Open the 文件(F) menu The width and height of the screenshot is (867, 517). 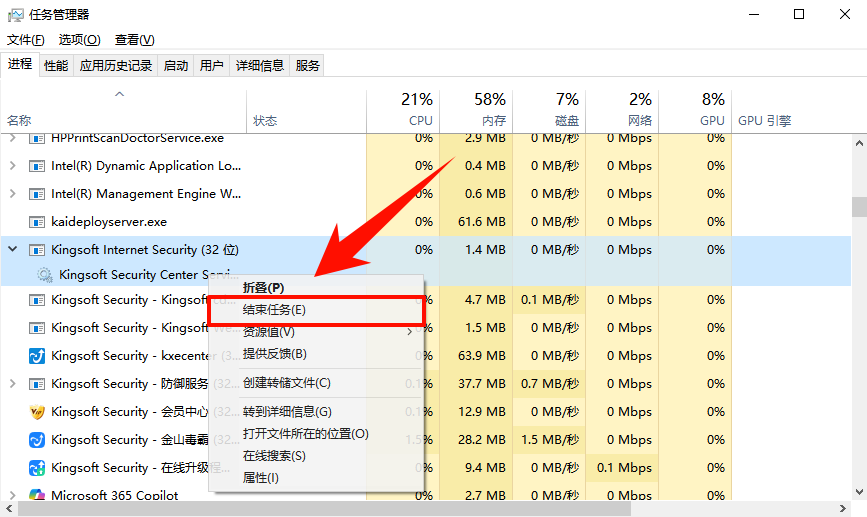[x=26, y=40]
